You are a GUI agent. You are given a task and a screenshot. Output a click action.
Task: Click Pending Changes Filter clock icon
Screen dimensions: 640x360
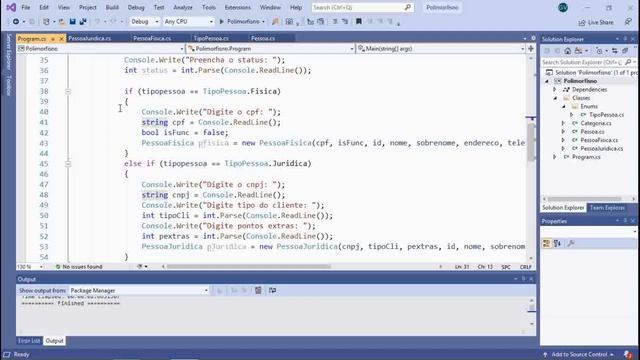[x=599, y=51]
